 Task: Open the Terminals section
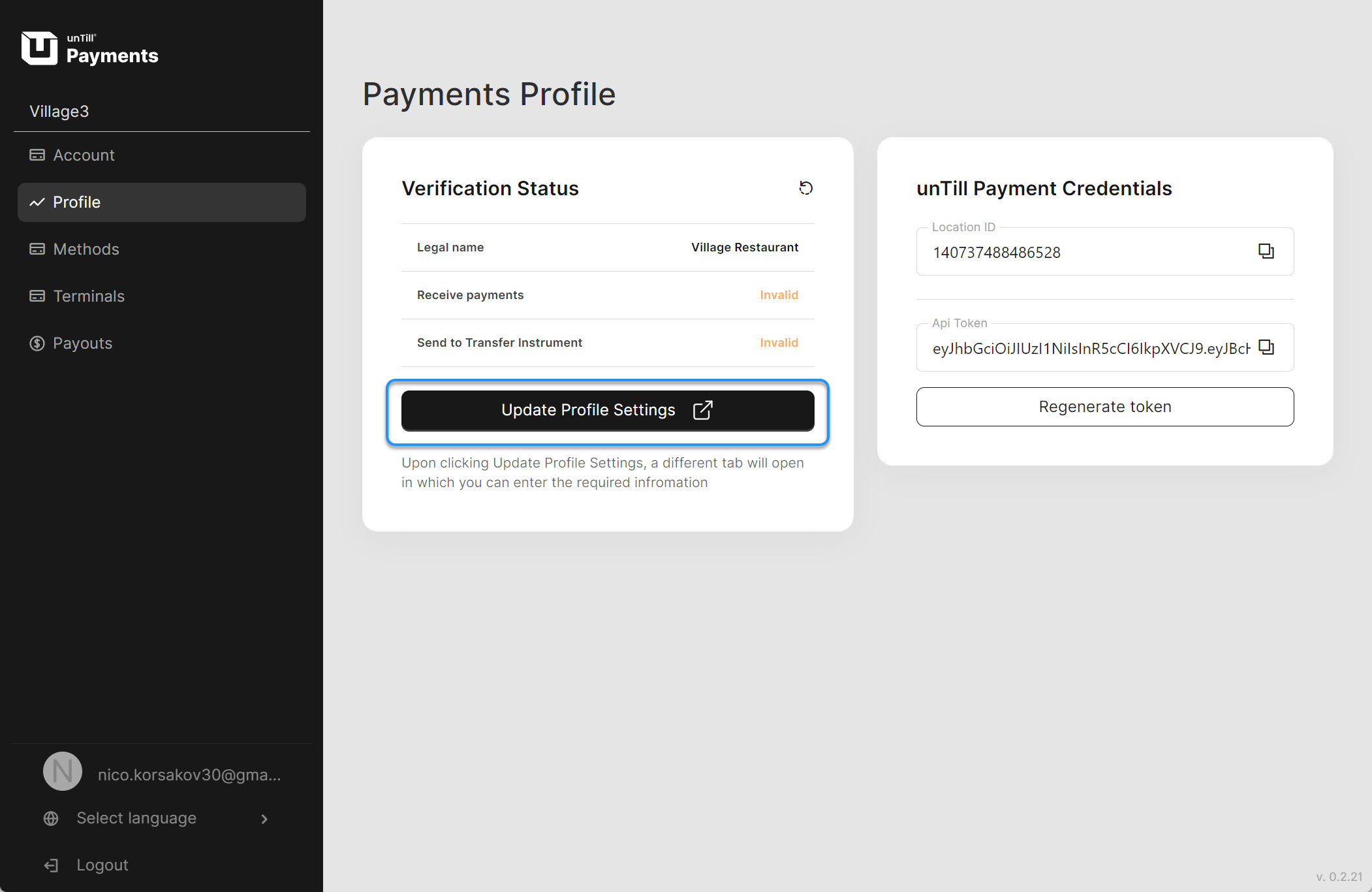89,296
